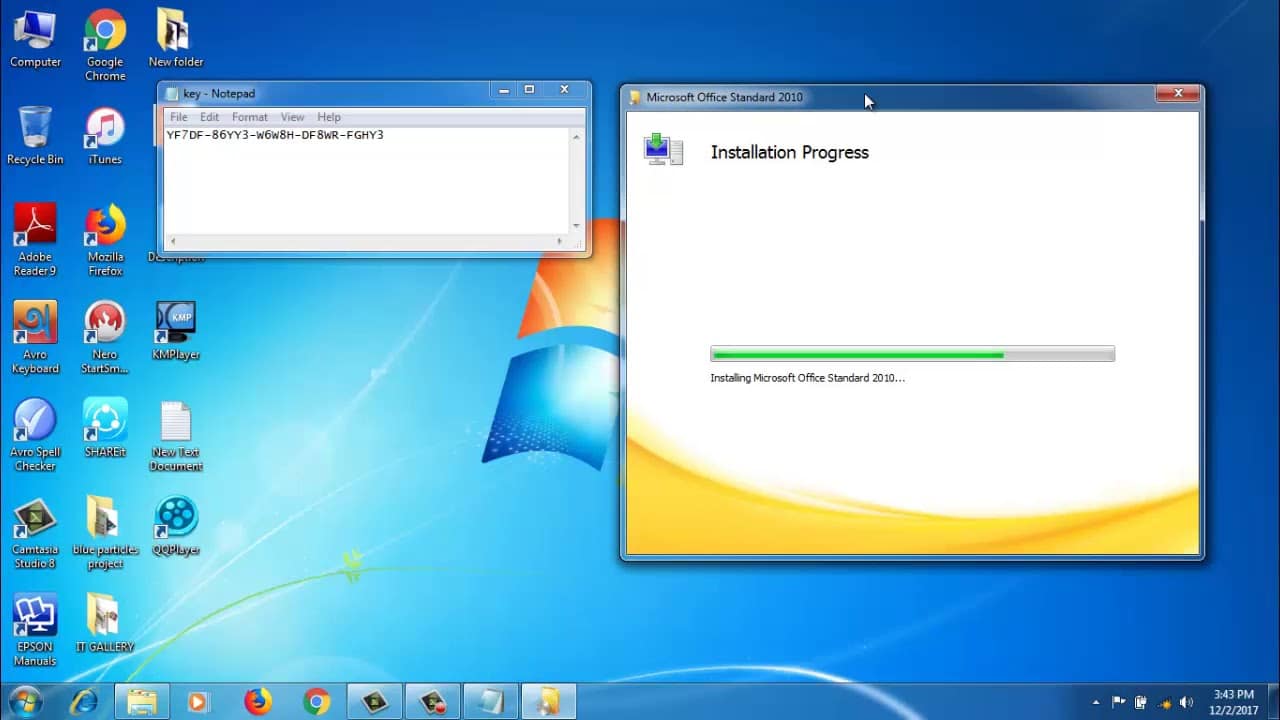Image resolution: width=1280 pixels, height=720 pixels.
Task: Open the Edit menu in Notepad
Action: click(209, 117)
